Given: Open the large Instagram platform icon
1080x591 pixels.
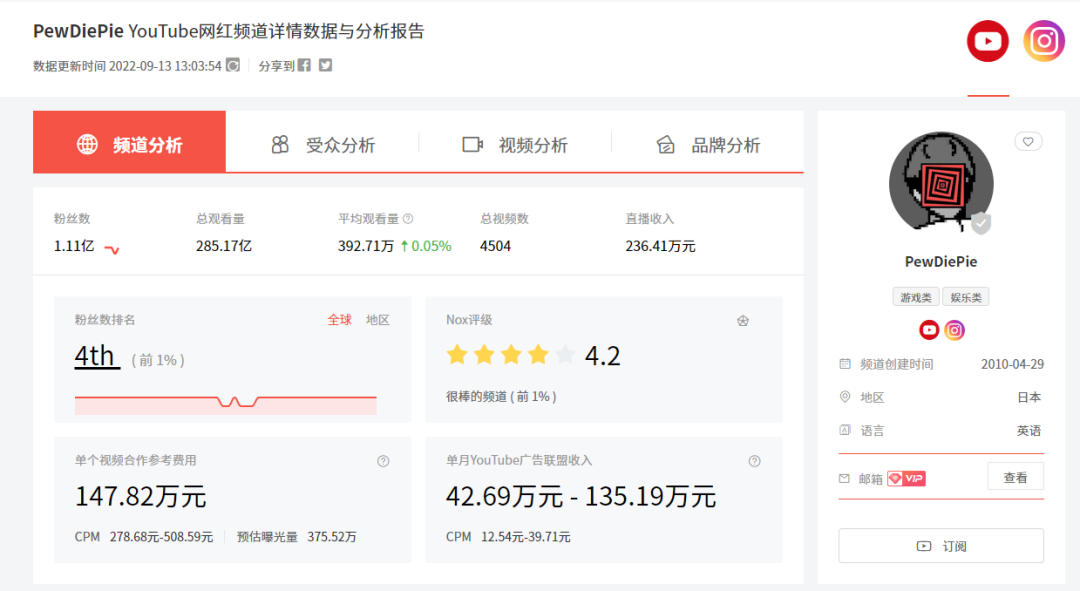Looking at the screenshot, I should point(1044,41).
